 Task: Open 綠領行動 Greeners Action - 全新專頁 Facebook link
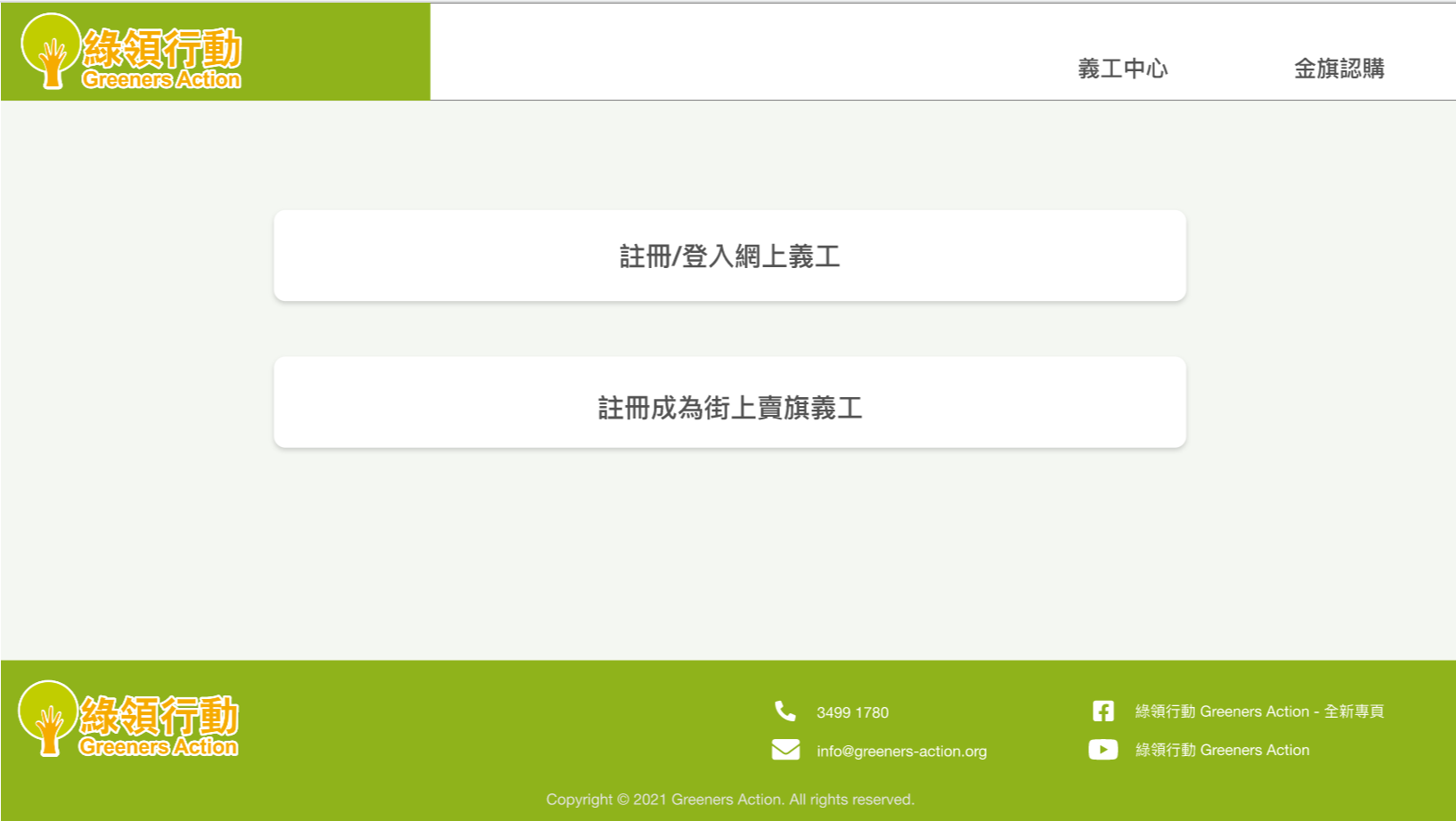[x=1259, y=711]
